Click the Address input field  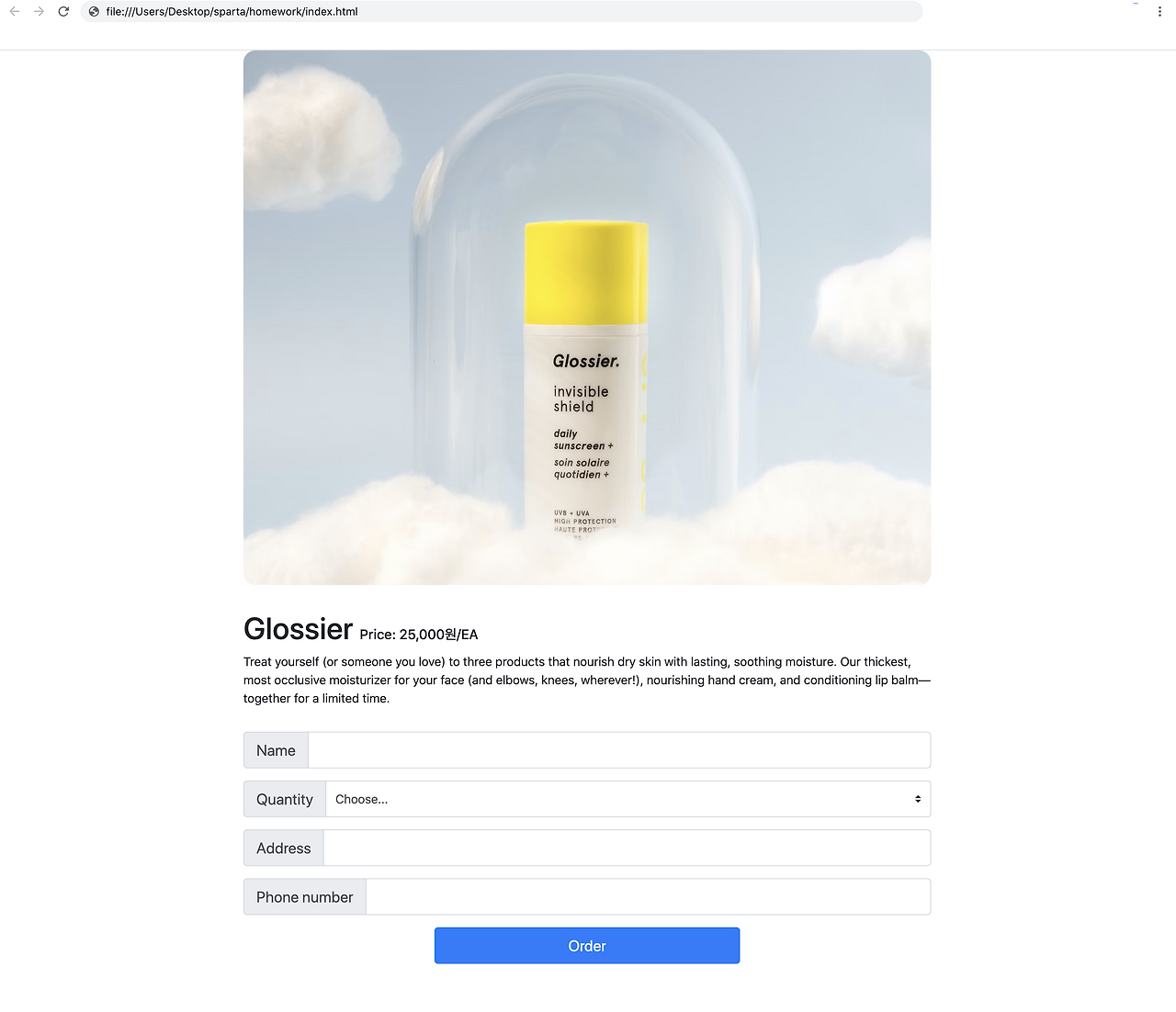(x=628, y=848)
